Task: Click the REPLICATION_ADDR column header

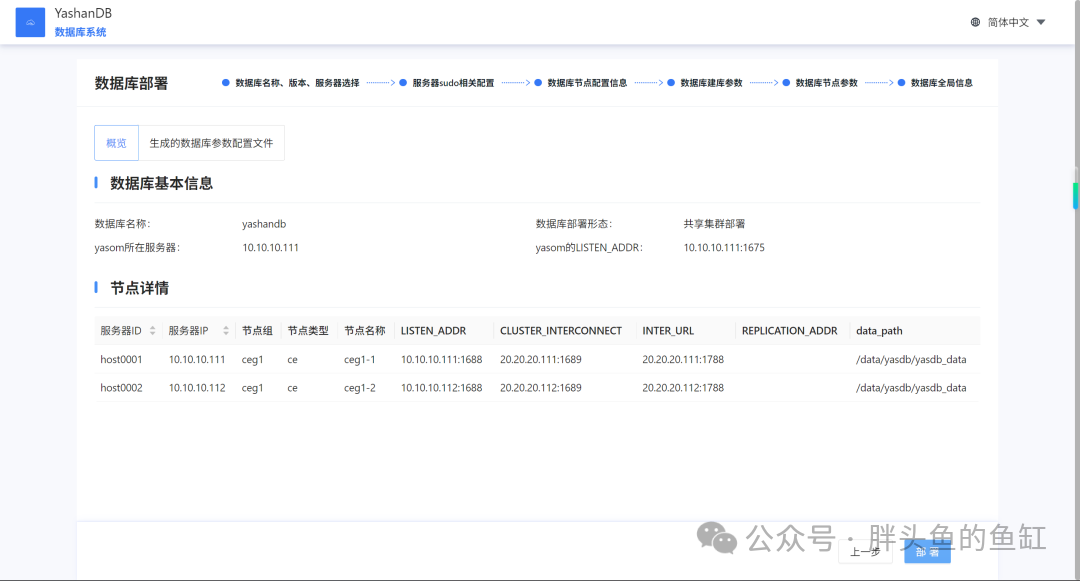Action: tap(789, 330)
